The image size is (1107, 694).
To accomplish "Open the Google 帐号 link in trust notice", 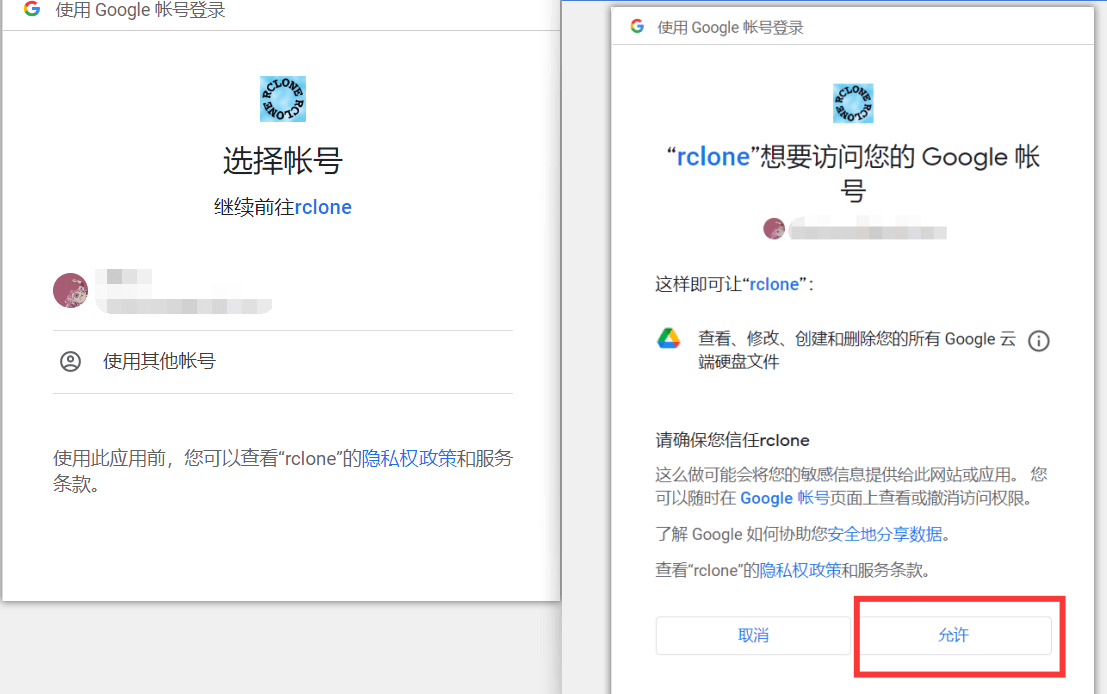I will (x=784, y=498).
